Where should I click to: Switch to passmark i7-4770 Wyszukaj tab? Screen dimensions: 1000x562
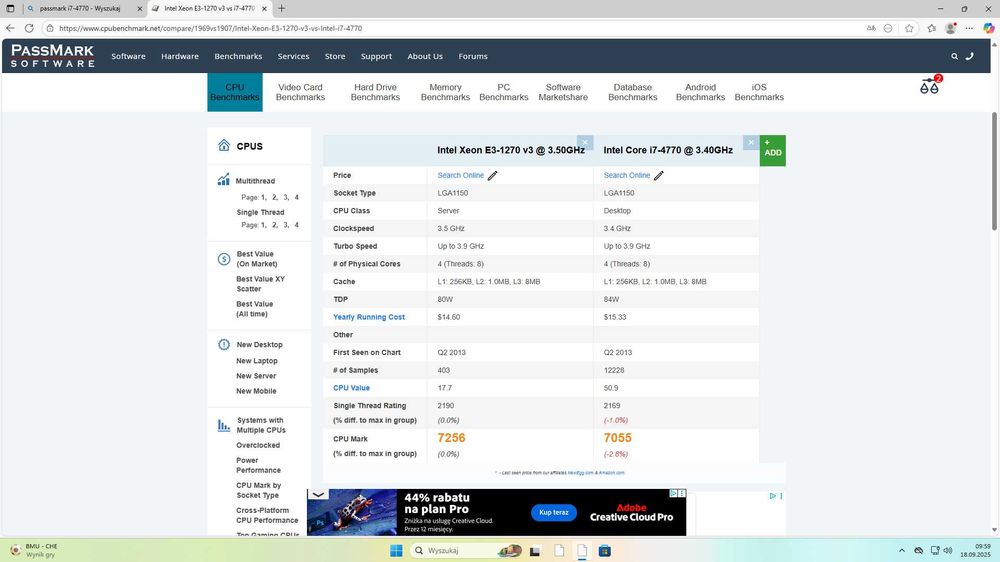click(81, 8)
